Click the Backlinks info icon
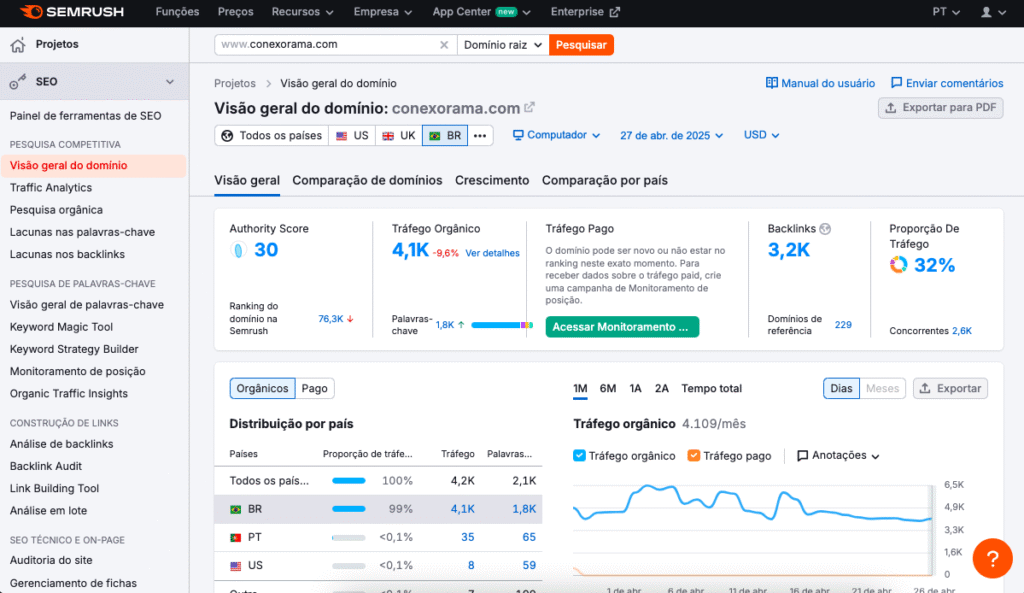 tap(825, 229)
